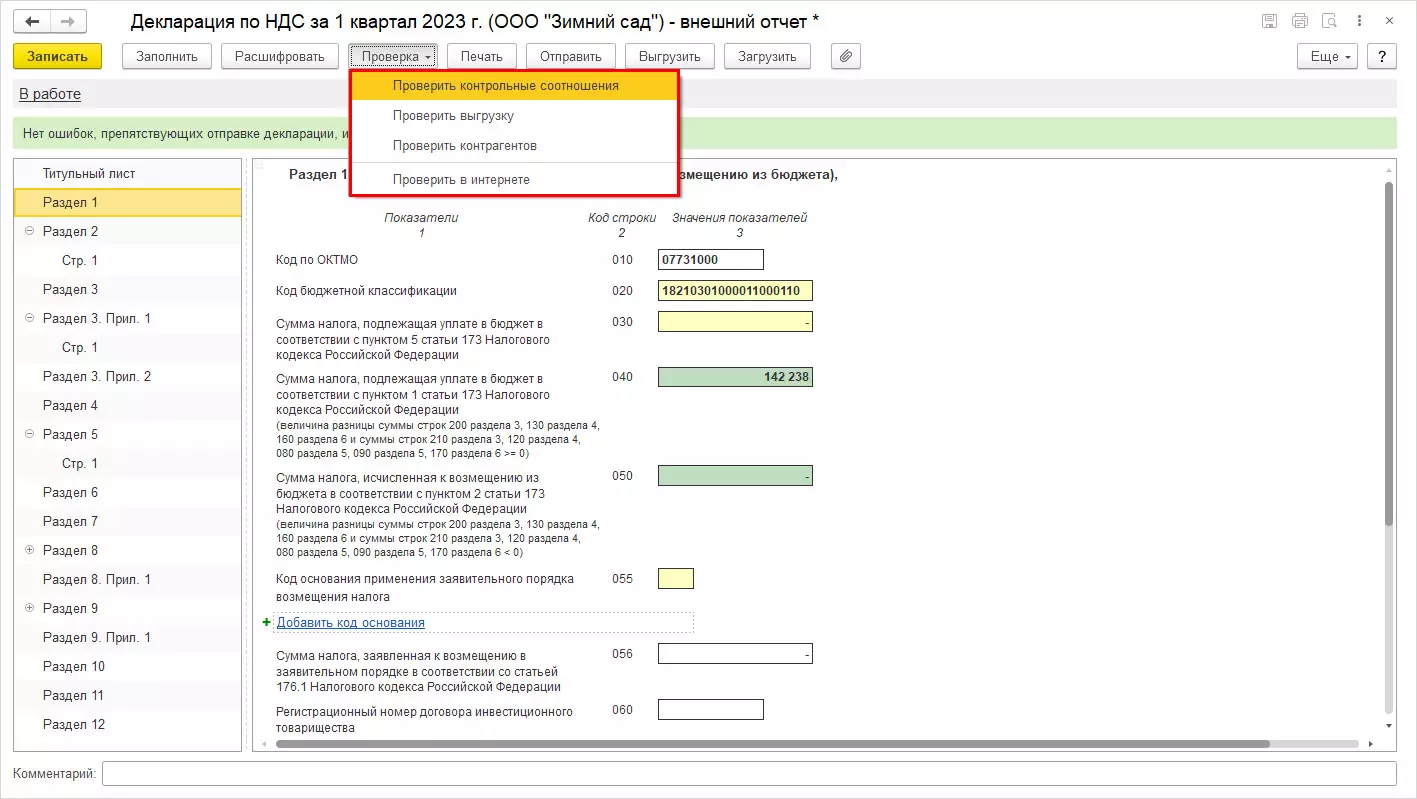Click the registration number field for line 060
Image resolution: width=1417 pixels, height=799 pixels.
711,710
